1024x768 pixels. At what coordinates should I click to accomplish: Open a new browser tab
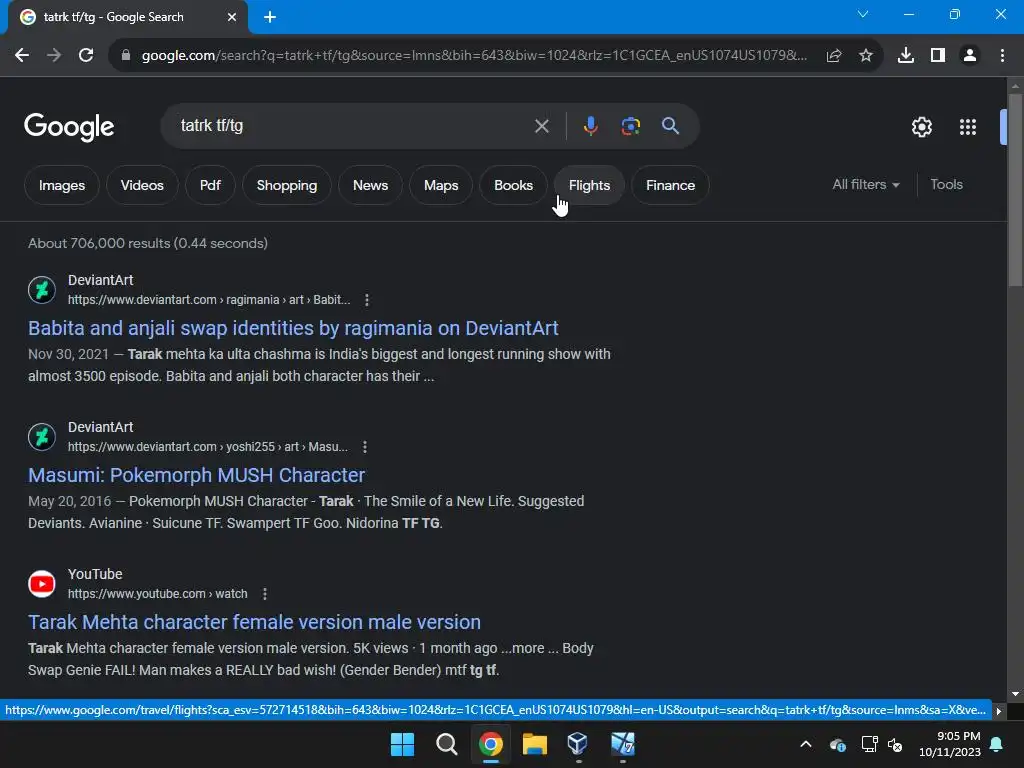(x=270, y=17)
